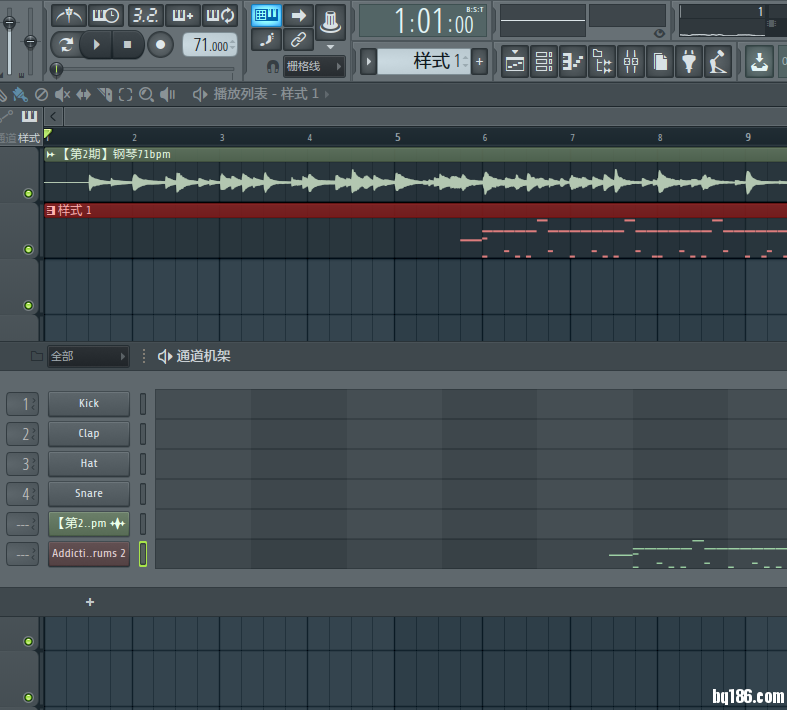Click the Snare channel button
787x710 pixels.
click(x=89, y=494)
